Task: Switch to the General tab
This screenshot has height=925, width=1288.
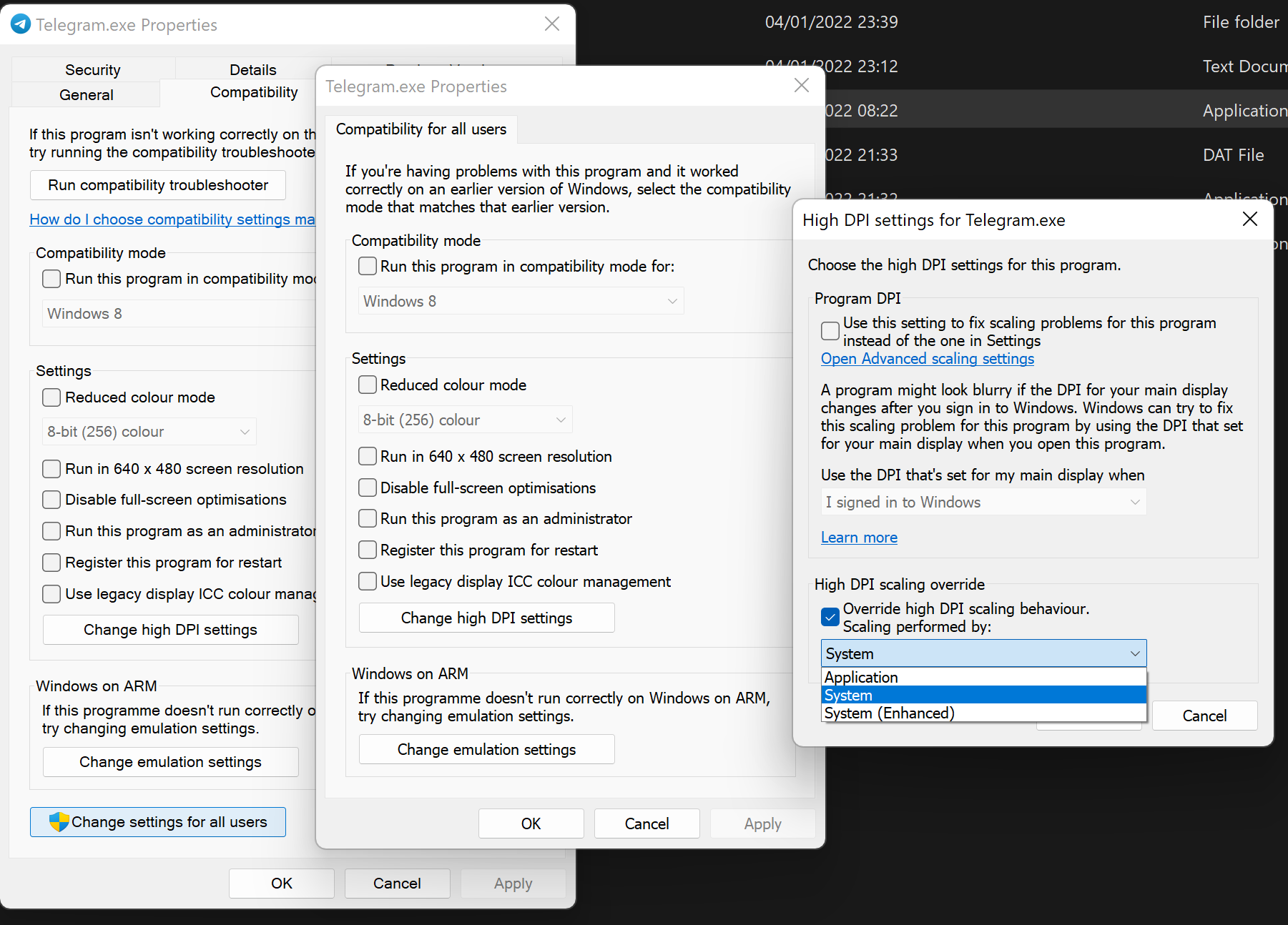Action: 86,94
